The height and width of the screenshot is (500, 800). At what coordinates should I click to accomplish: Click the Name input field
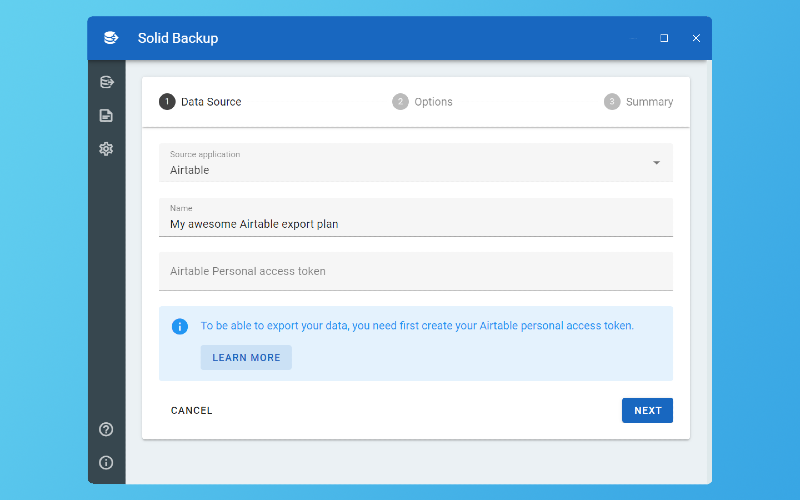pyautogui.click(x=416, y=217)
